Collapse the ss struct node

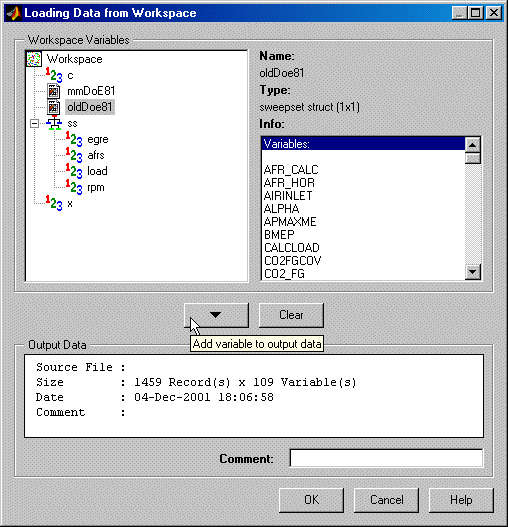click(34, 123)
